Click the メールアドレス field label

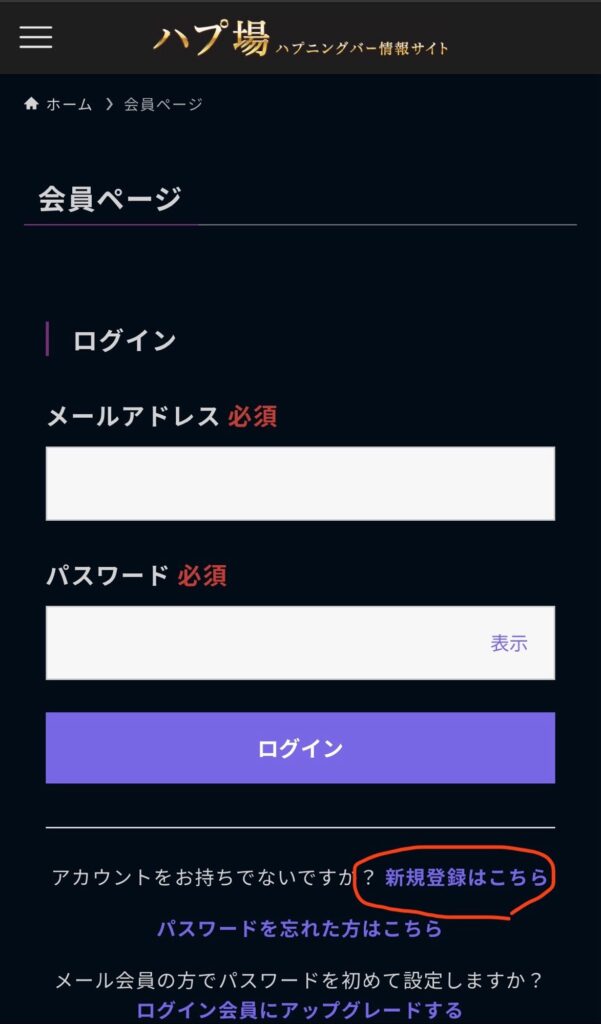(132, 416)
